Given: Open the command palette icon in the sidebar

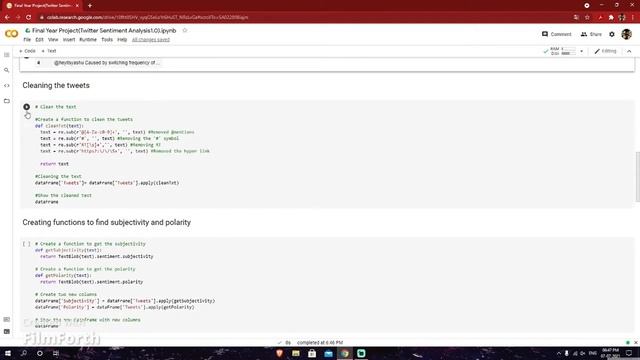Looking at the screenshot, I should tap(7, 320).
